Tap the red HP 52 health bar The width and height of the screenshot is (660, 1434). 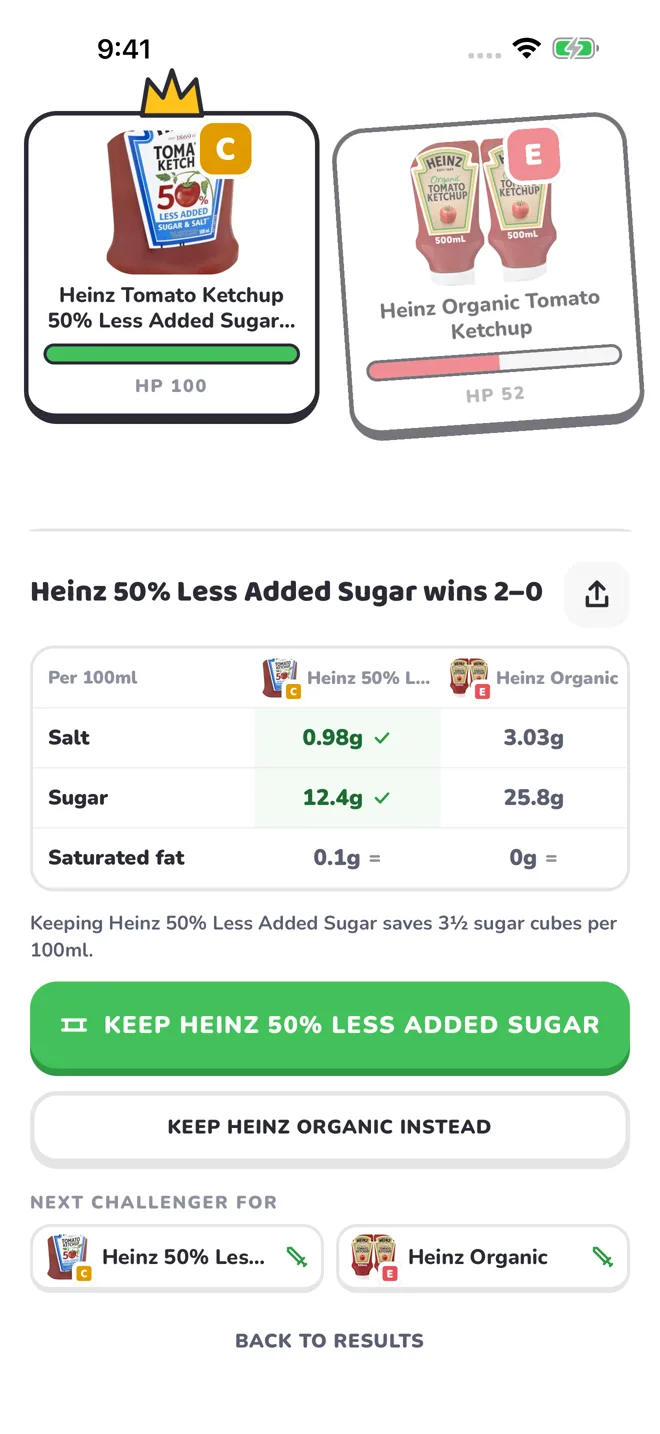coord(494,362)
